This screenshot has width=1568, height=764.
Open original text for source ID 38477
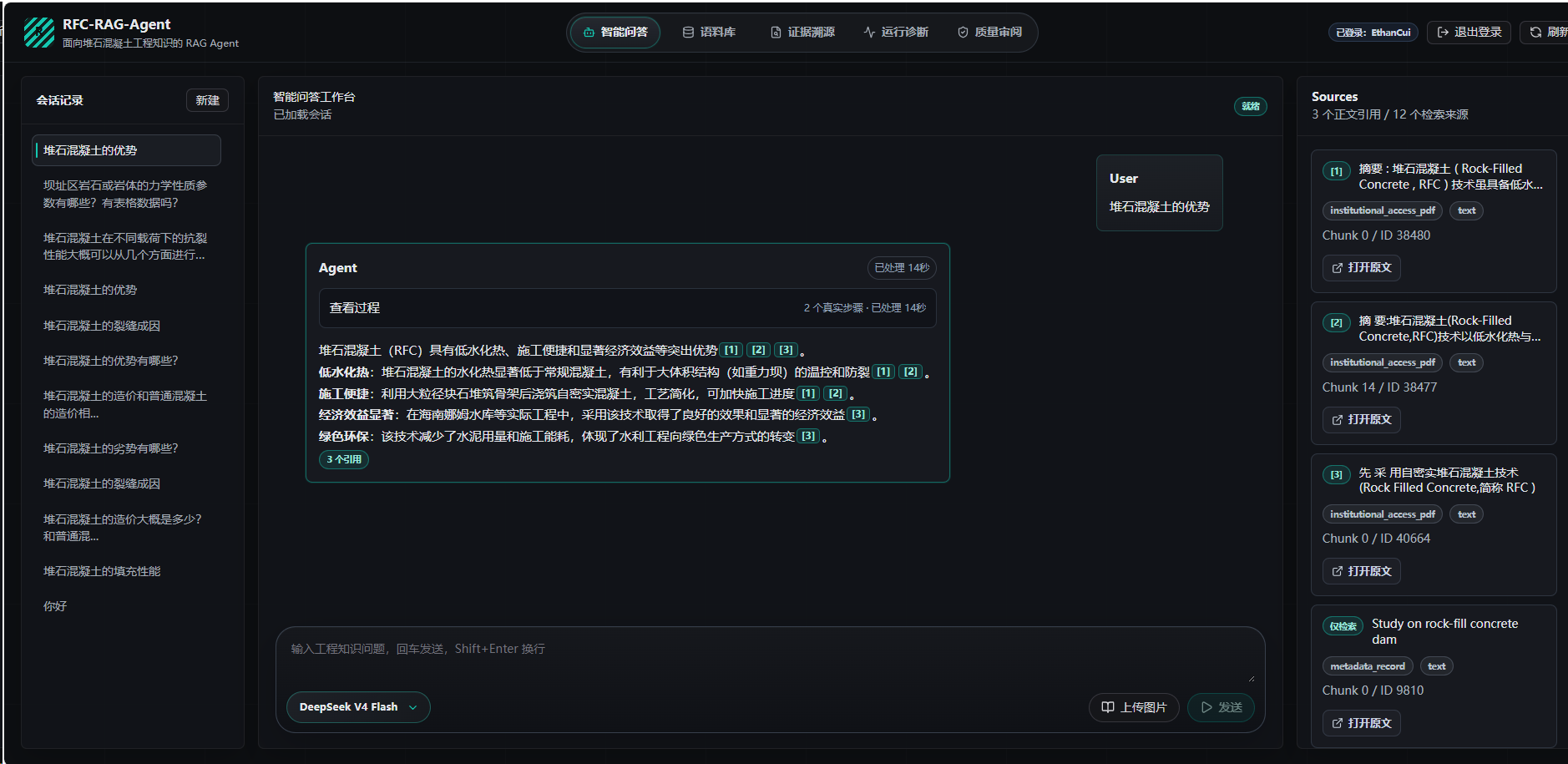pyautogui.click(x=1361, y=420)
